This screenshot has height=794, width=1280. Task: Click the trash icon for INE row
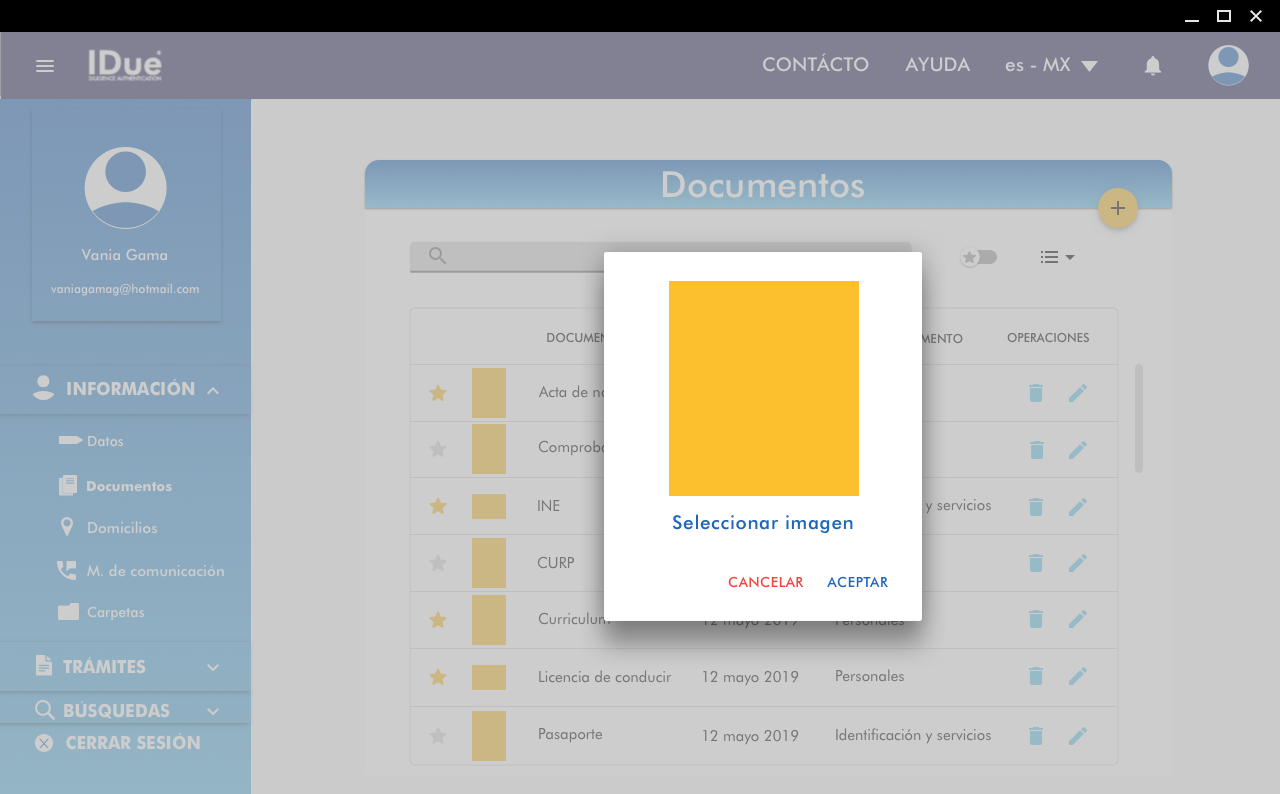coord(1036,507)
